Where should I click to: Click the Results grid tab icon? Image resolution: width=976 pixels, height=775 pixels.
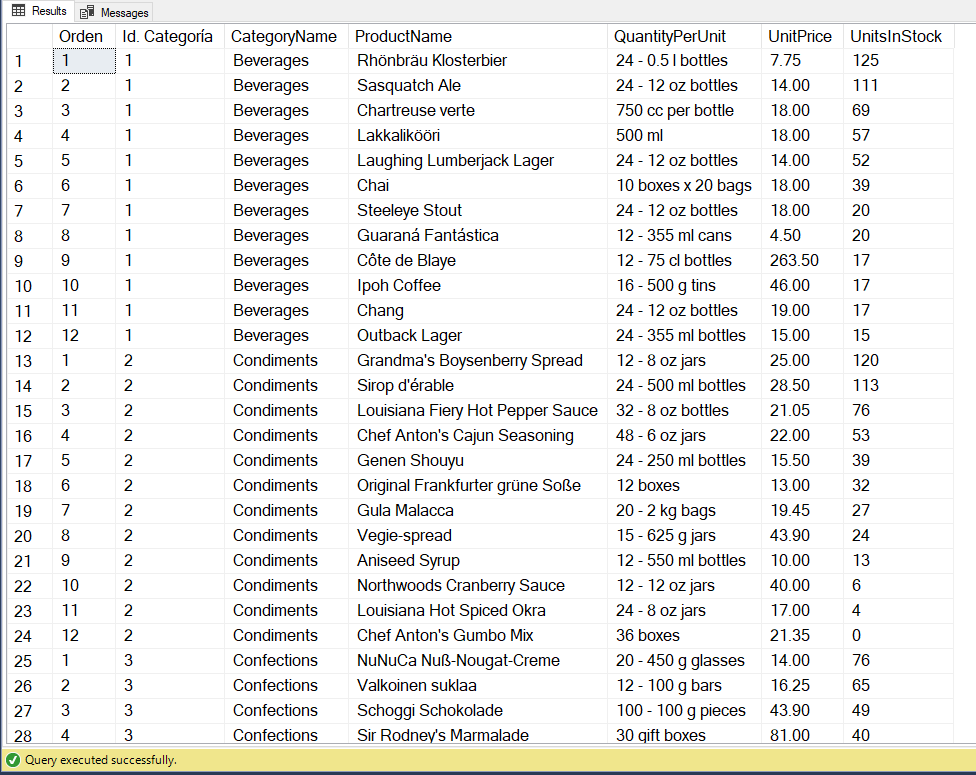[19, 11]
